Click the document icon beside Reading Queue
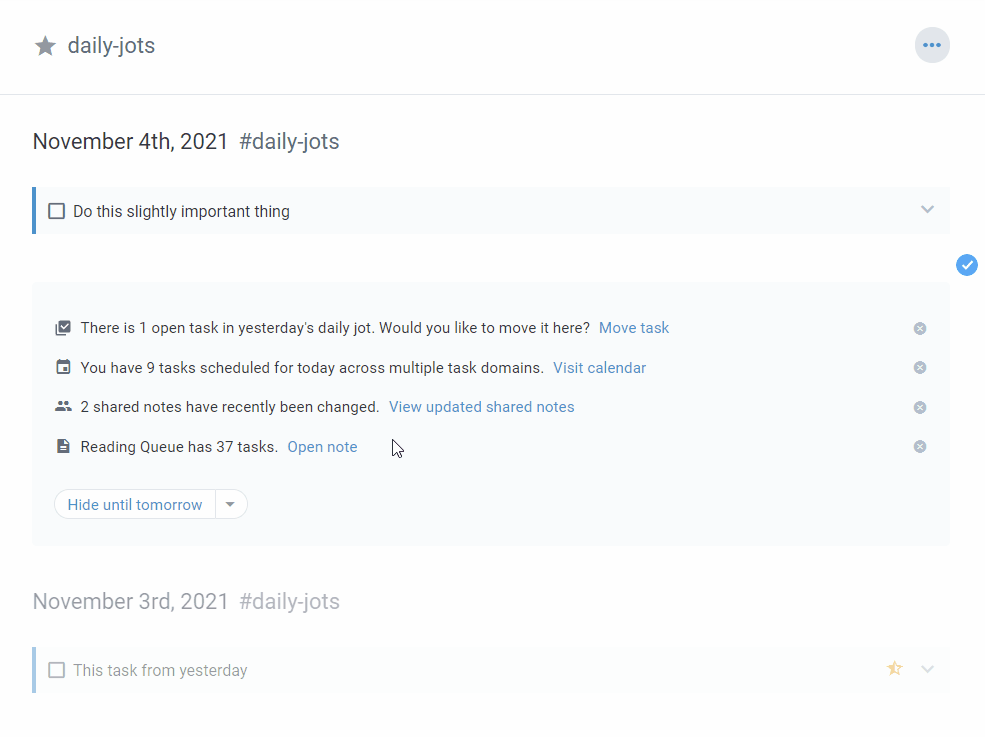The image size is (985, 737). pyautogui.click(x=63, y=446)
